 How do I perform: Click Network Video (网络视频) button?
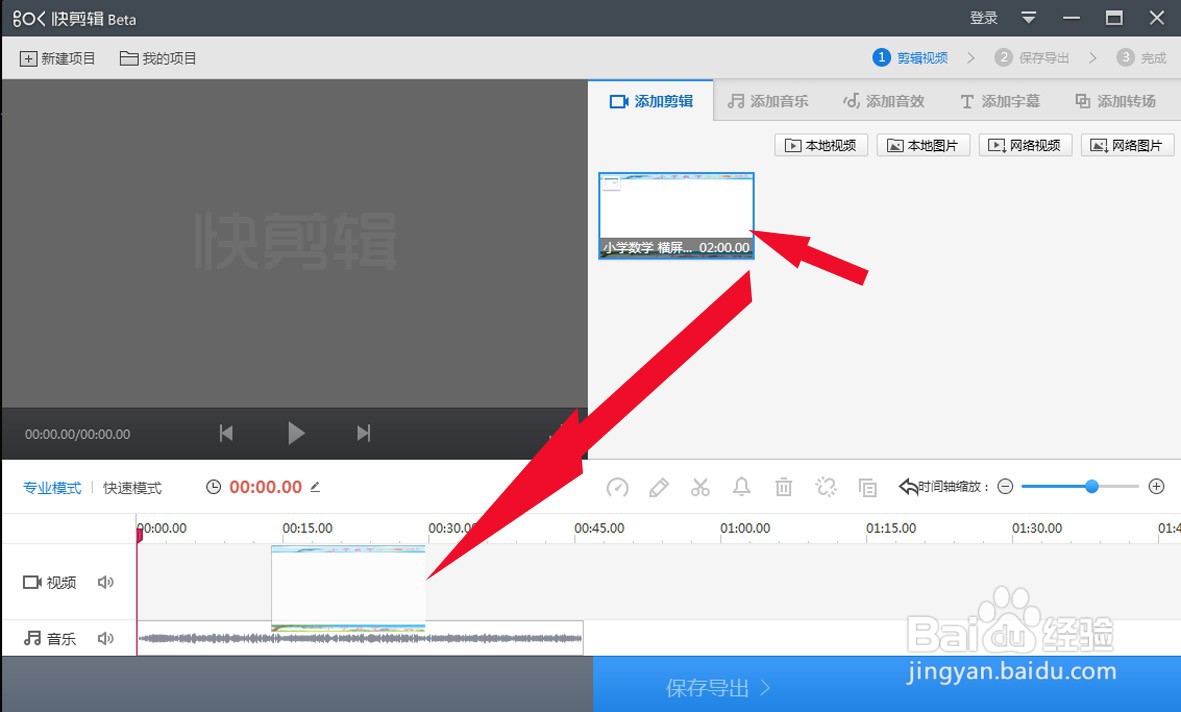(1025, 145)
